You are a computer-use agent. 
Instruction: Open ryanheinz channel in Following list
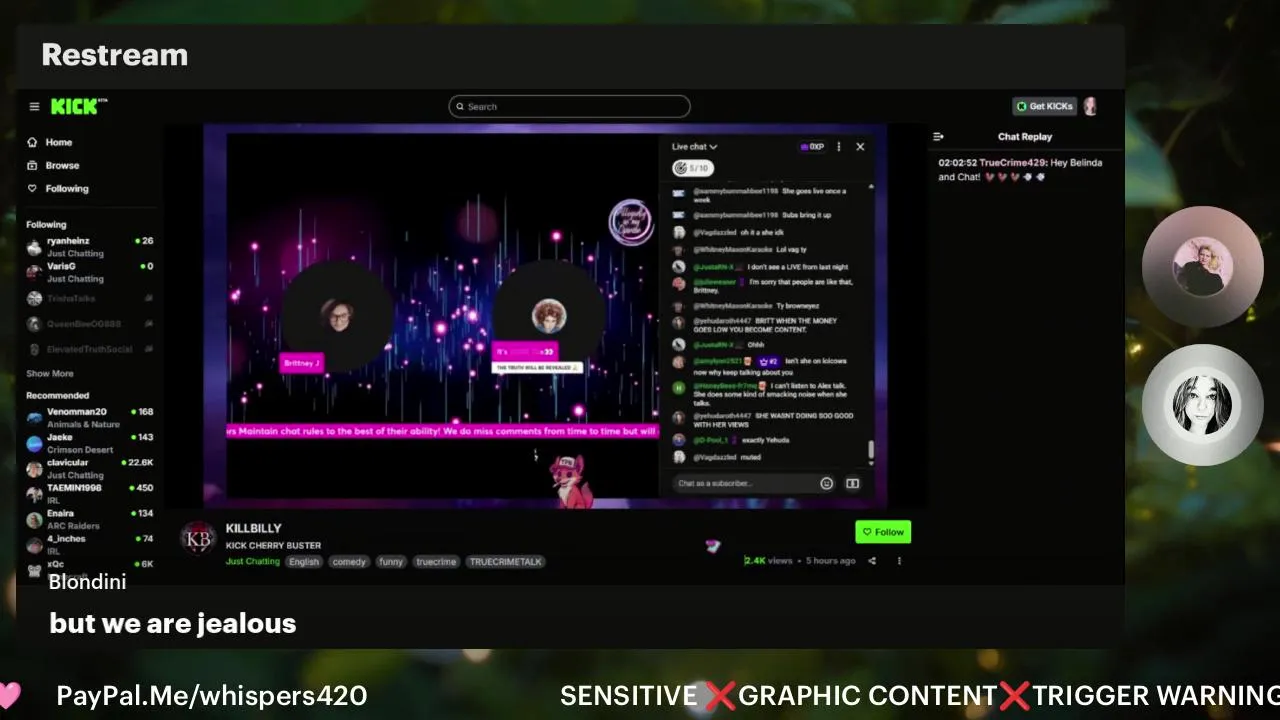[90, 246]
